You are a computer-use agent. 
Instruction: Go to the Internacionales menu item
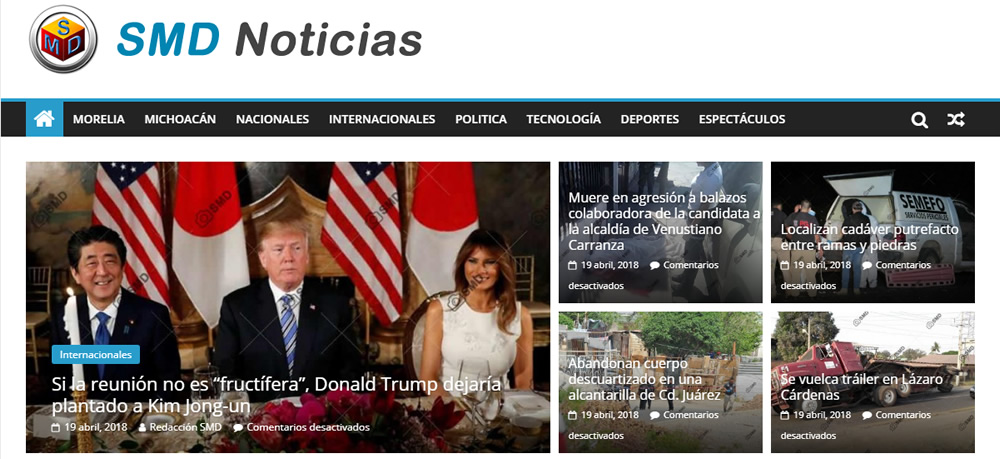click(382, 119)
